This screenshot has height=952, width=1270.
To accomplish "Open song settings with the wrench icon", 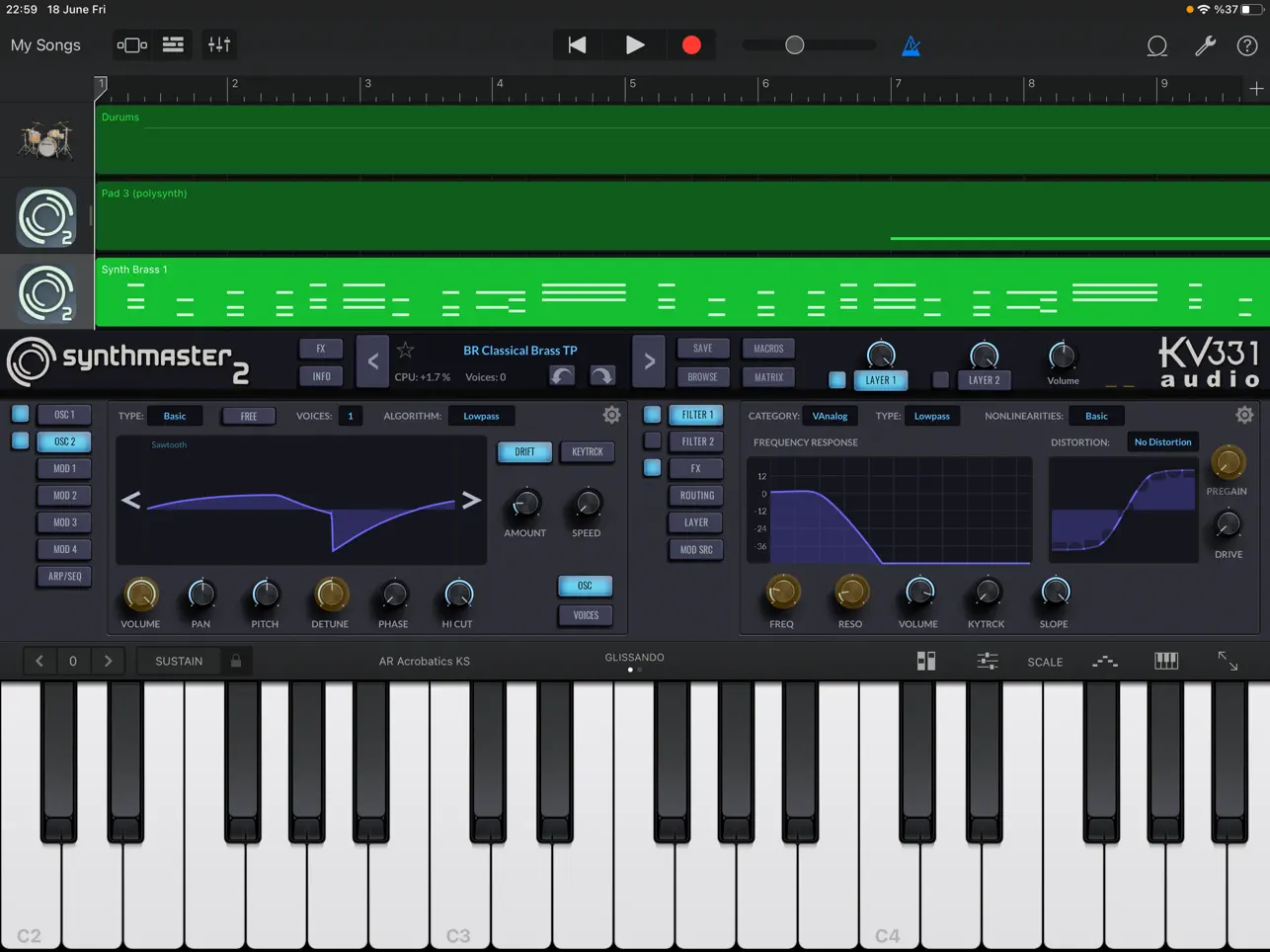I will coord(1205,44).
